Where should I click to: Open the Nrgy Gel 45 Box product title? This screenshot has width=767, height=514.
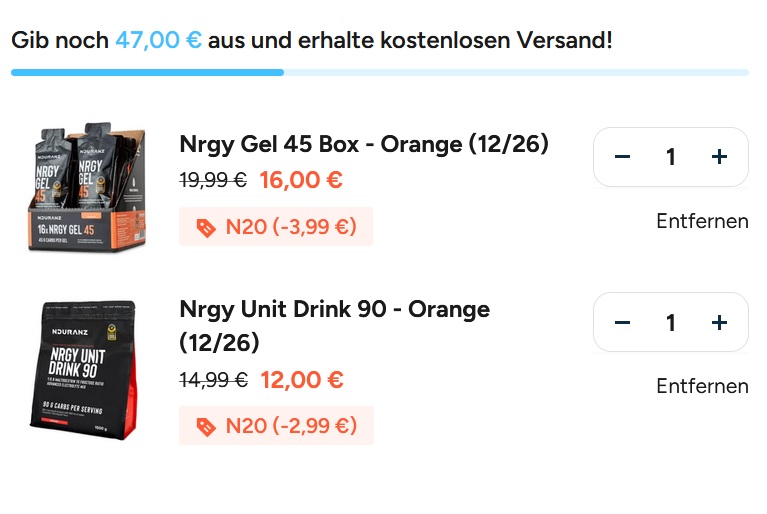[364, 144]
